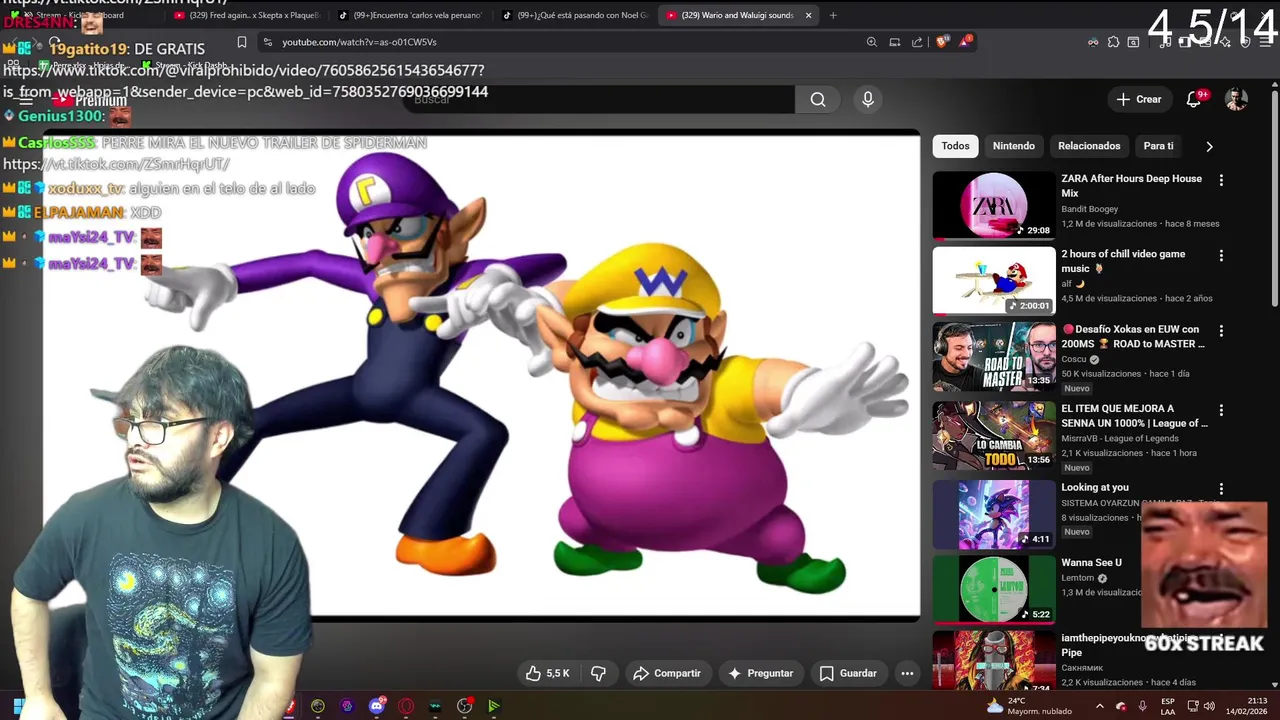Click the Preguntar button
Screen dimensions: 1280x720
tap(760, 673)
